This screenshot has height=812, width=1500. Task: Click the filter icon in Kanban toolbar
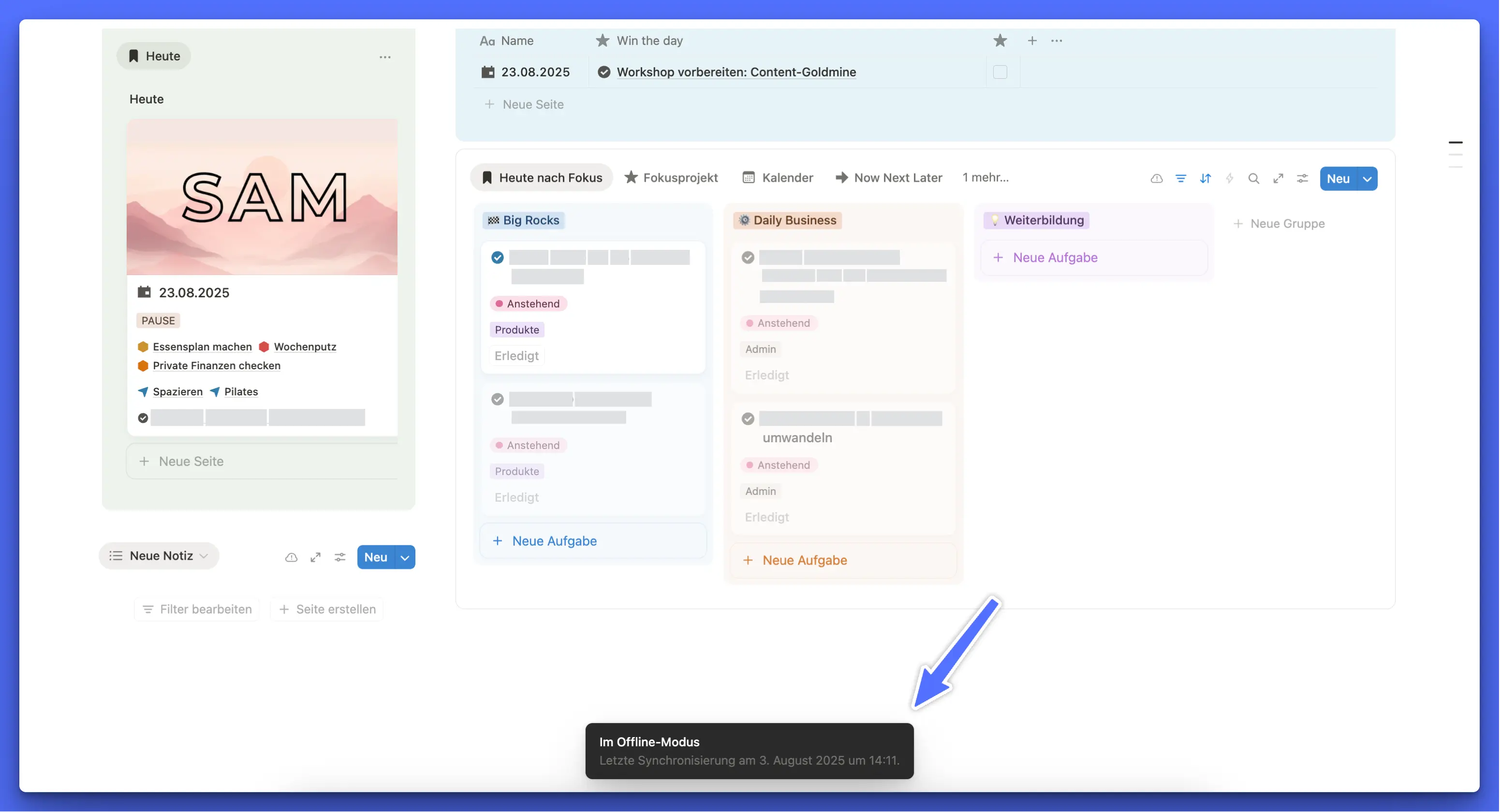pyautogui.click(x=1180, y=179)
